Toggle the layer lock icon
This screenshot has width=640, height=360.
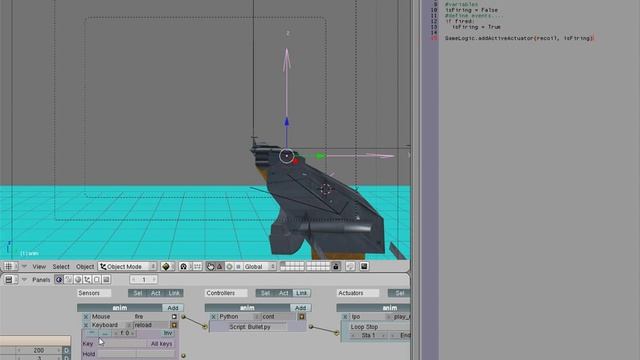point(336,267)
